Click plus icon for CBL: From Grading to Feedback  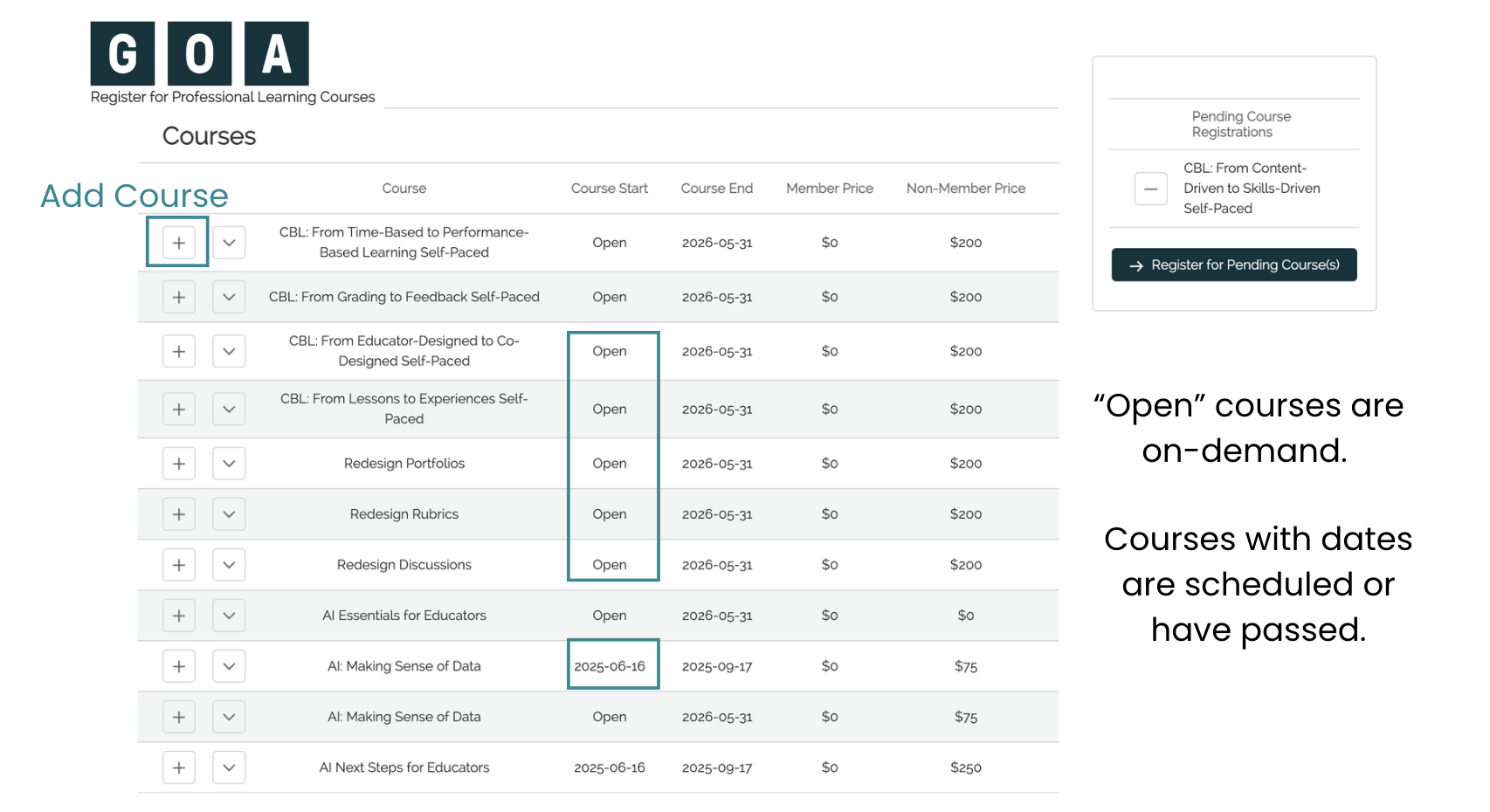[x=178, y=297]
